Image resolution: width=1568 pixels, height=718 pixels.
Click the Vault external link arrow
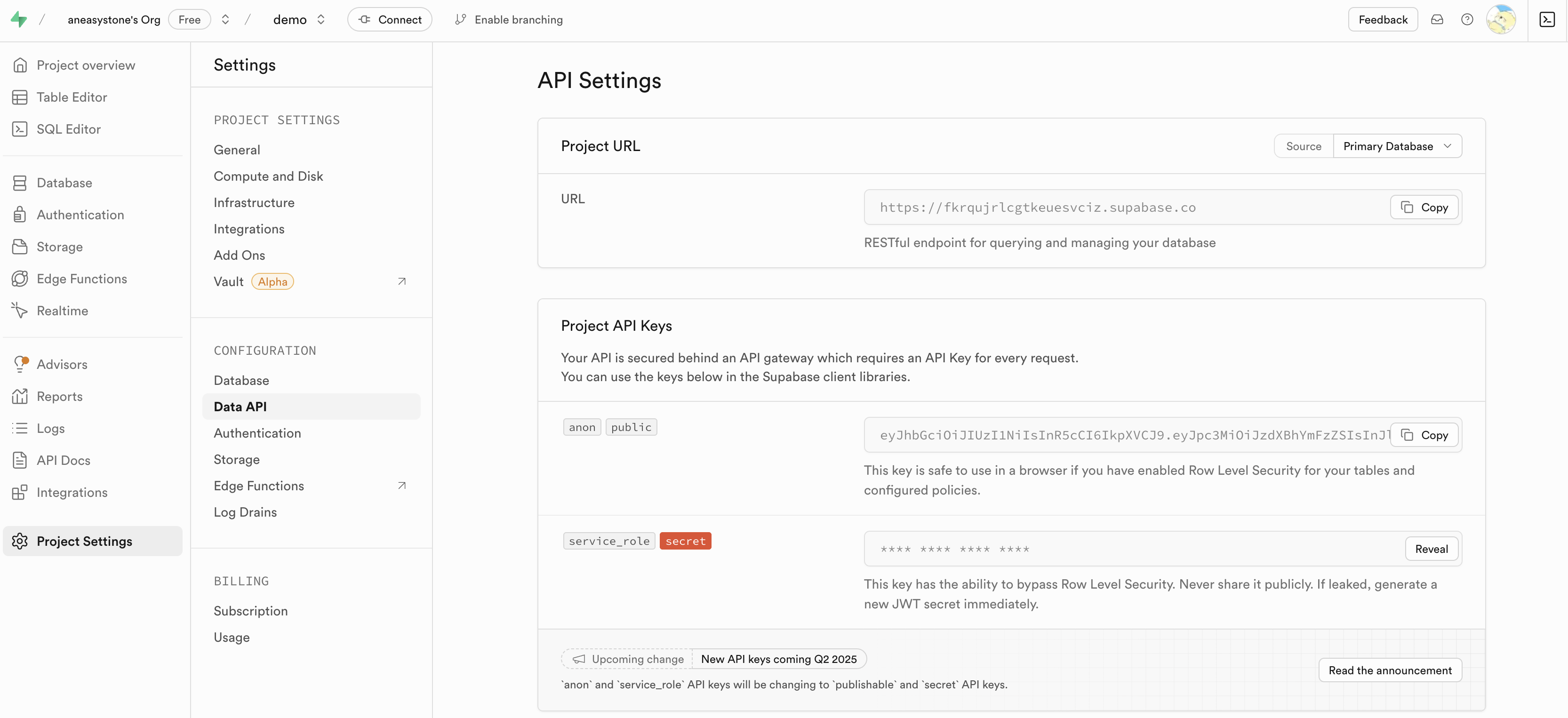point(402,282)
